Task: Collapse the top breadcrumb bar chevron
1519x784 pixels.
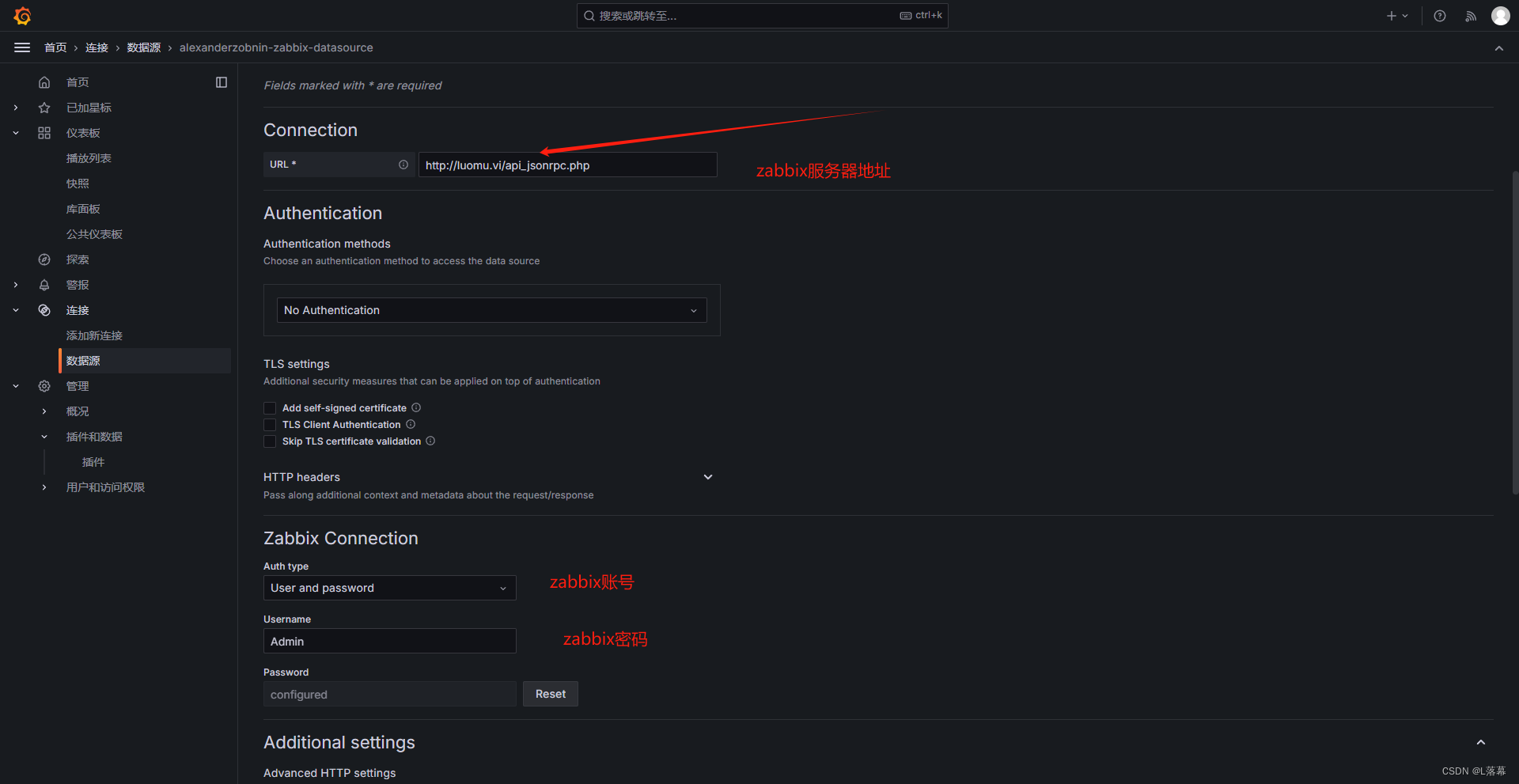Action: [1499, 48]
